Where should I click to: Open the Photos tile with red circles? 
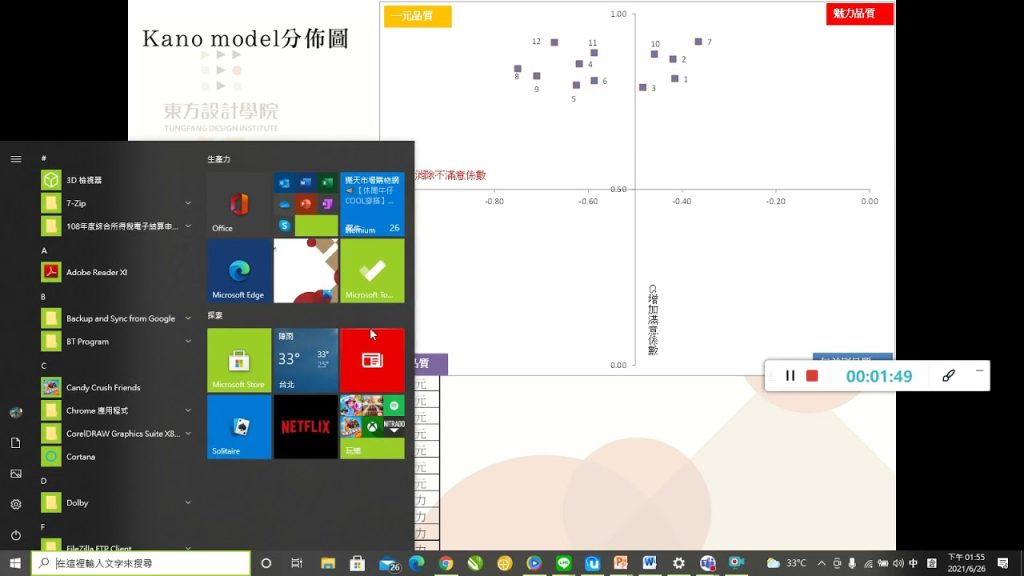(306, 270)
